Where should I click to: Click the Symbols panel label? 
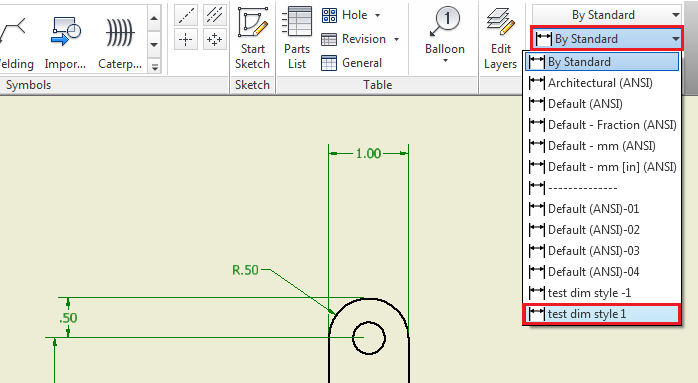28,85
